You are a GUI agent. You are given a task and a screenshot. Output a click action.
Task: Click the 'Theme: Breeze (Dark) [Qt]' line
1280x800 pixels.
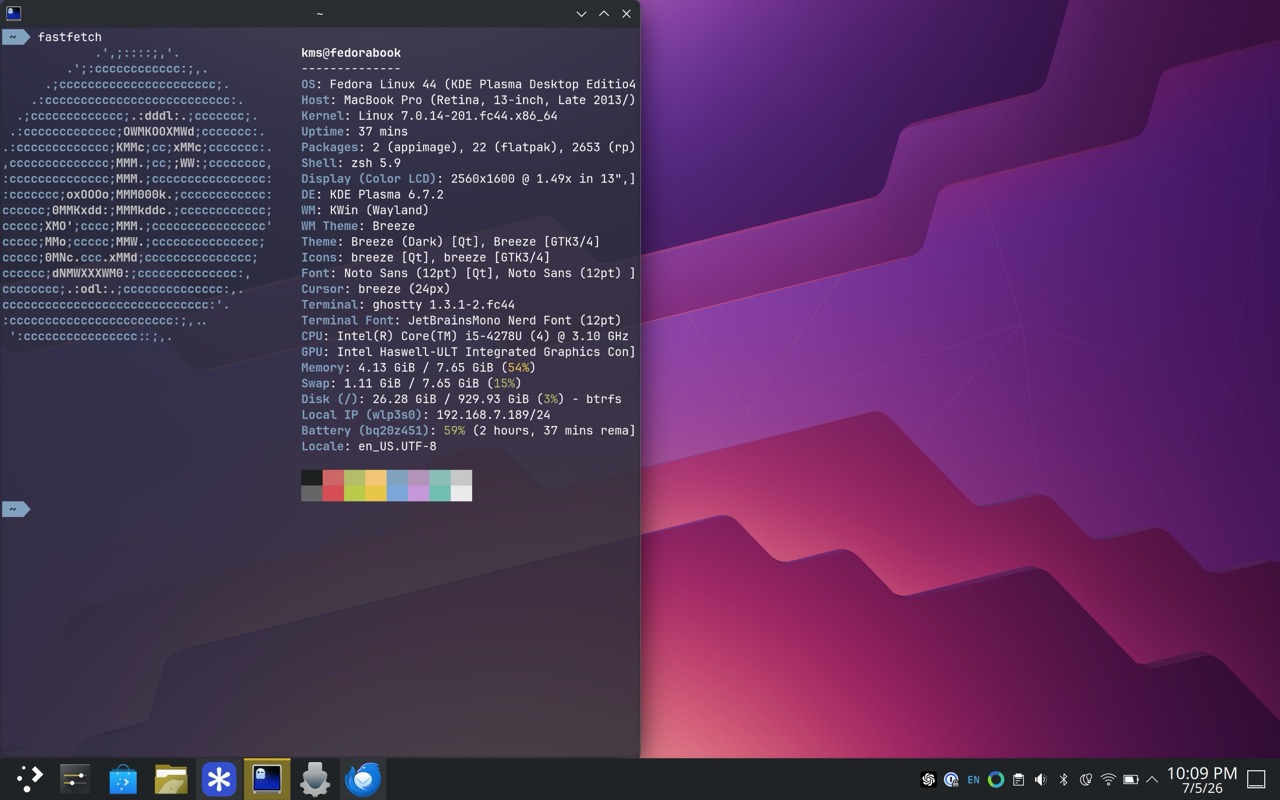pos(450,242)
